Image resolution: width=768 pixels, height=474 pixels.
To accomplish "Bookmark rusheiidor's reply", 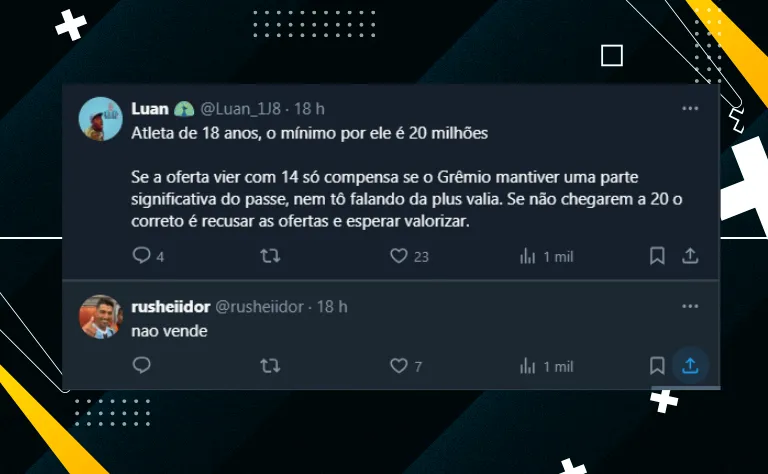I will 657,366.
